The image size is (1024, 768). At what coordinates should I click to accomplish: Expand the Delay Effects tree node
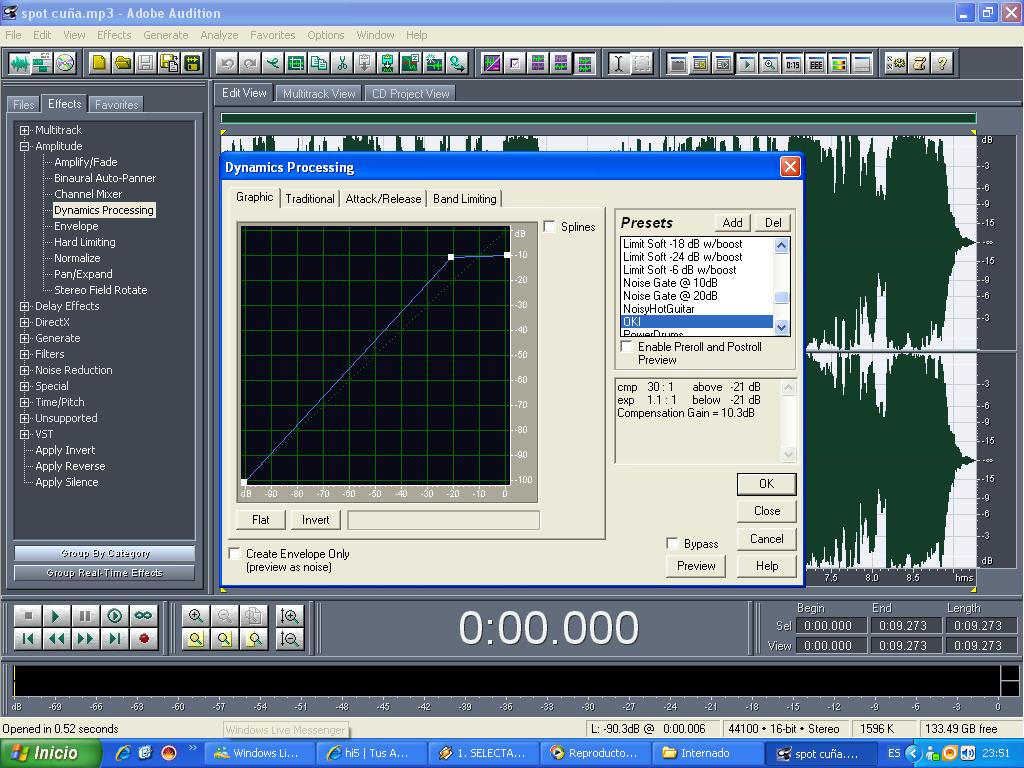pyautogui.click(x=25, y=306)
